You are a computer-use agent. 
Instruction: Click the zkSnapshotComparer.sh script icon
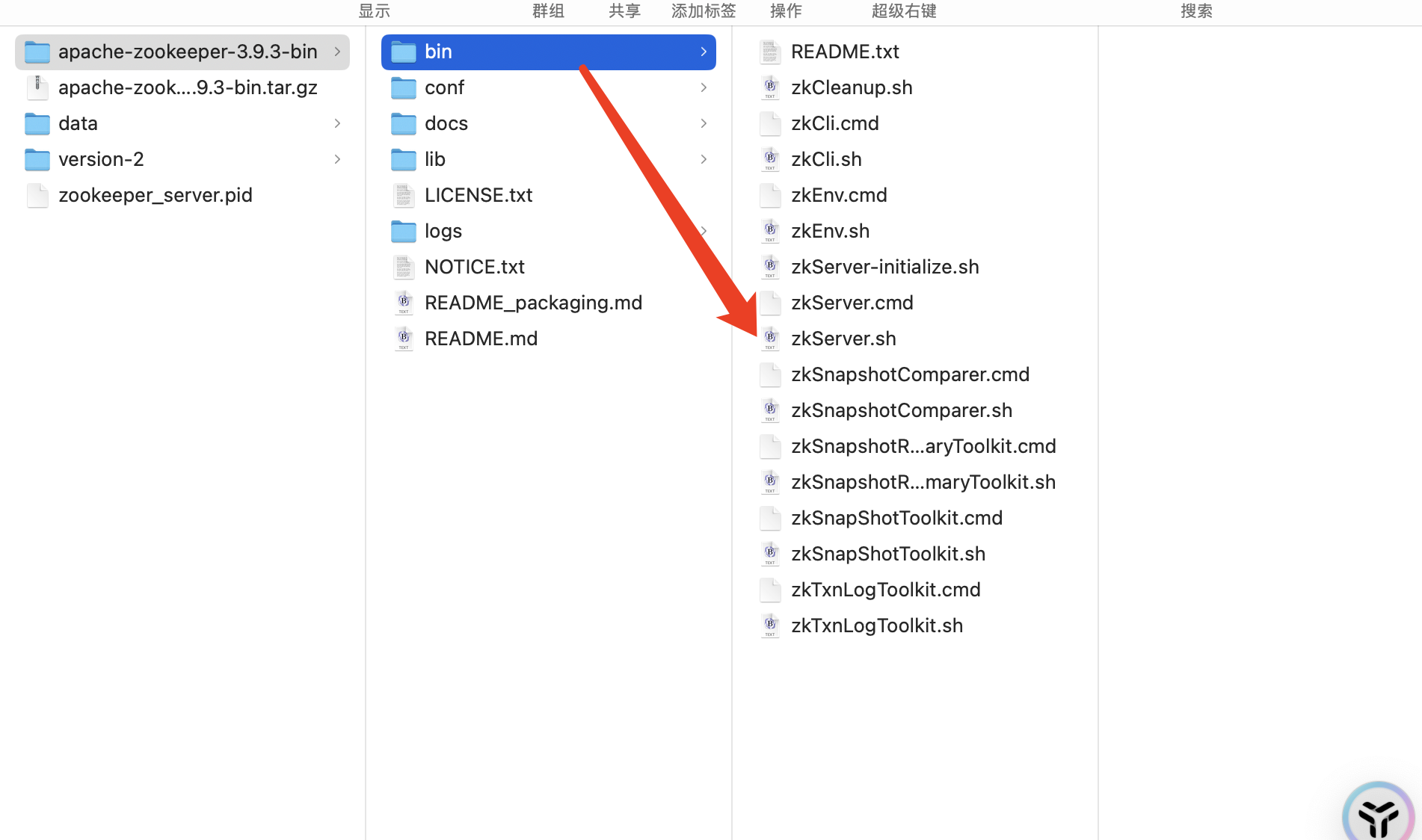(769, 411)
